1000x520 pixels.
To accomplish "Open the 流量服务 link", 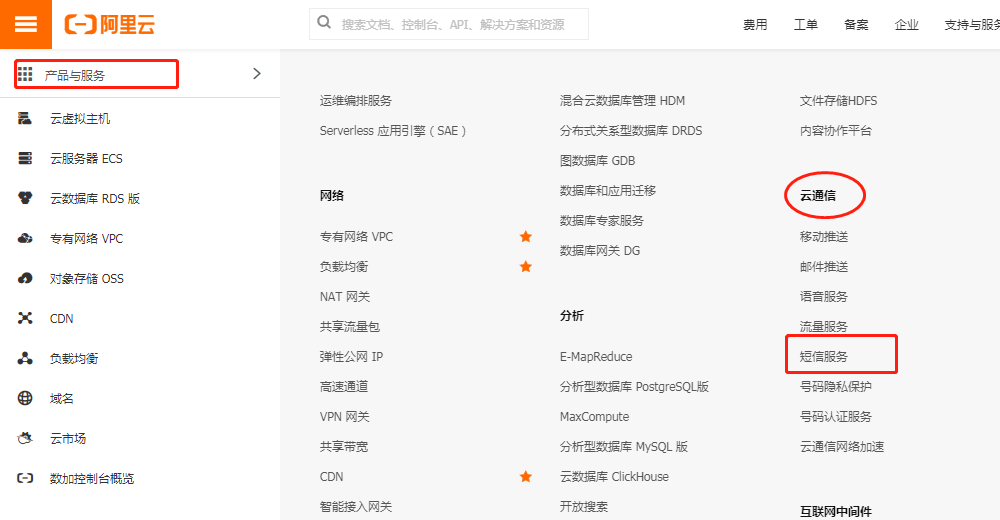I will pos(824,327).
